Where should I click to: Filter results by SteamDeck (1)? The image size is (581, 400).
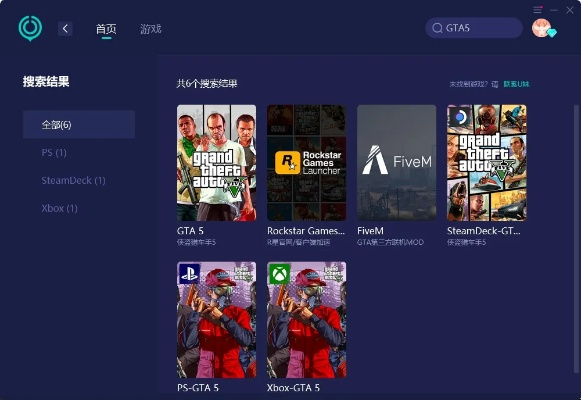click(73, 180)
